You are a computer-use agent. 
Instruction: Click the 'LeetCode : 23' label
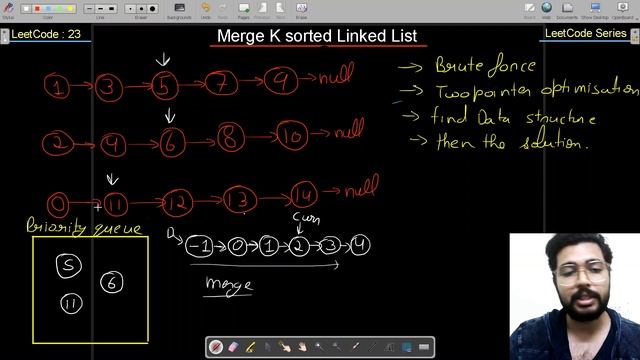(46, 34)
